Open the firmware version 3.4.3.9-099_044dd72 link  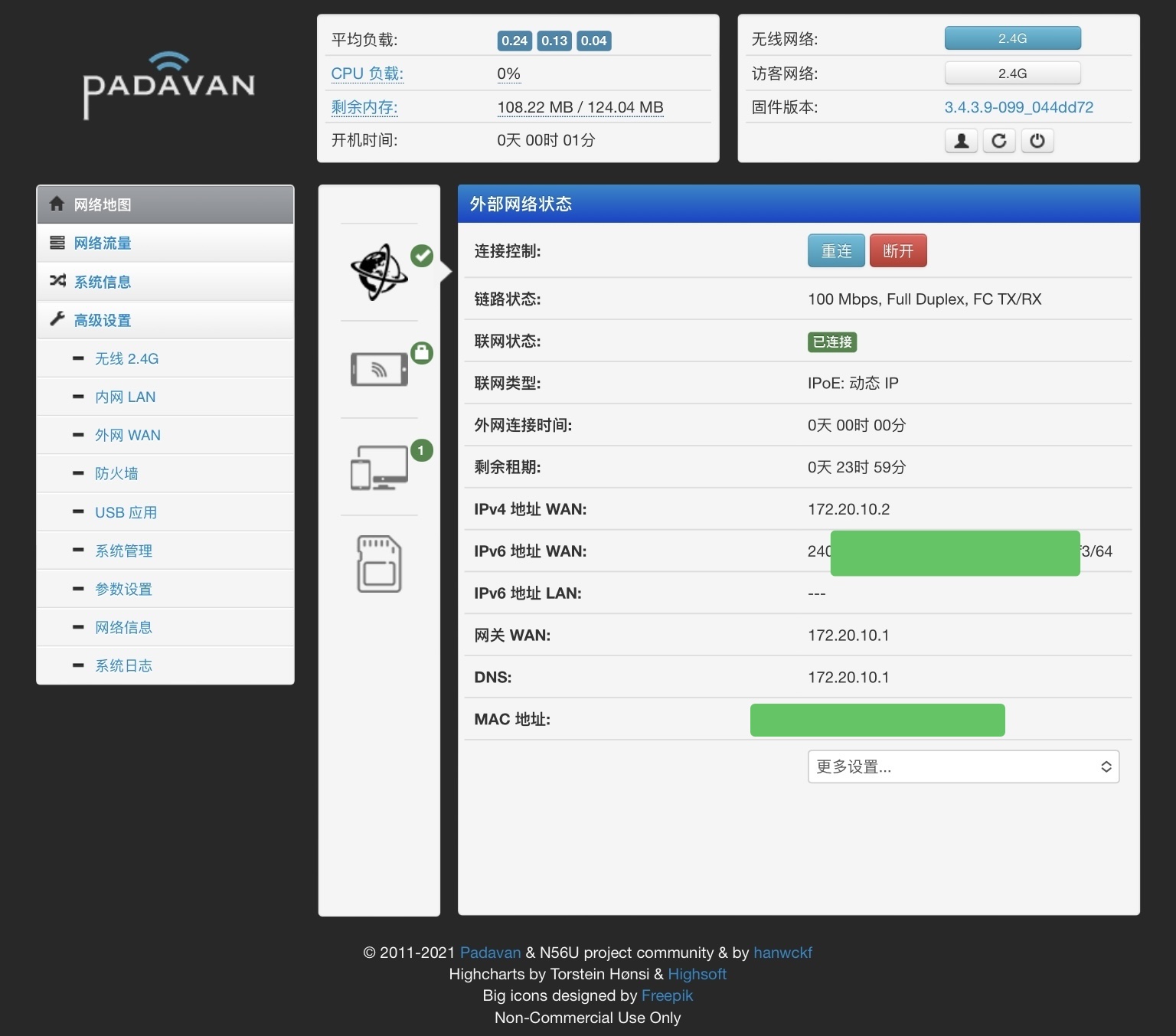(x=1018, y=107)
